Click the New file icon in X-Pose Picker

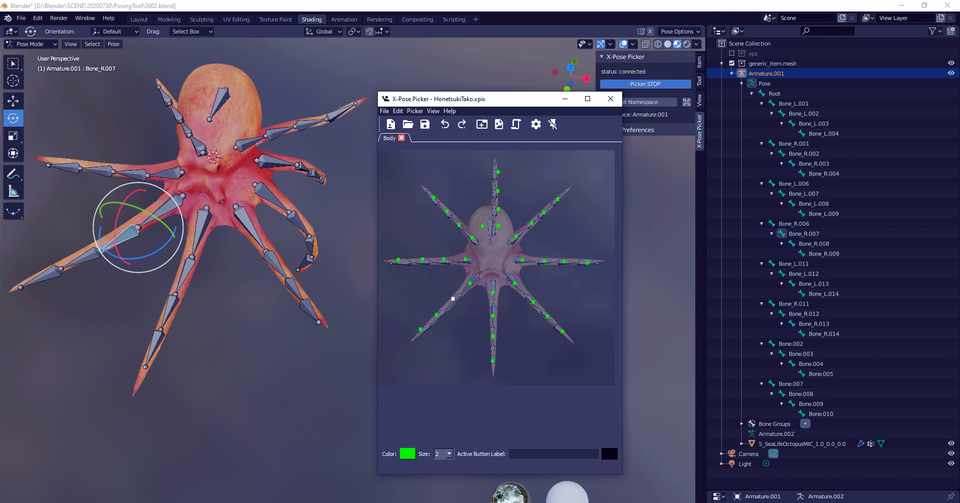[391, 124]
